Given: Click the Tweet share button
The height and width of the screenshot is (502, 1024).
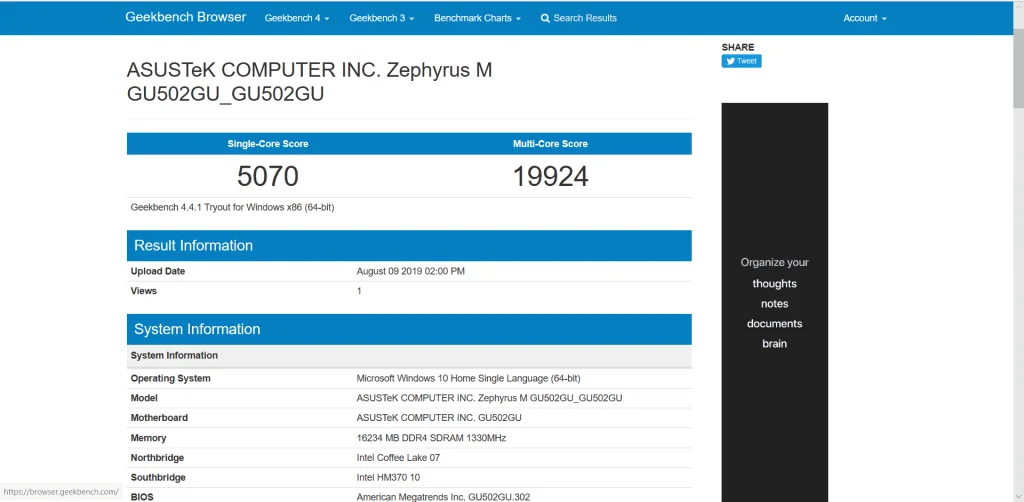Looking at the screenshot, I should click(741, 61).
